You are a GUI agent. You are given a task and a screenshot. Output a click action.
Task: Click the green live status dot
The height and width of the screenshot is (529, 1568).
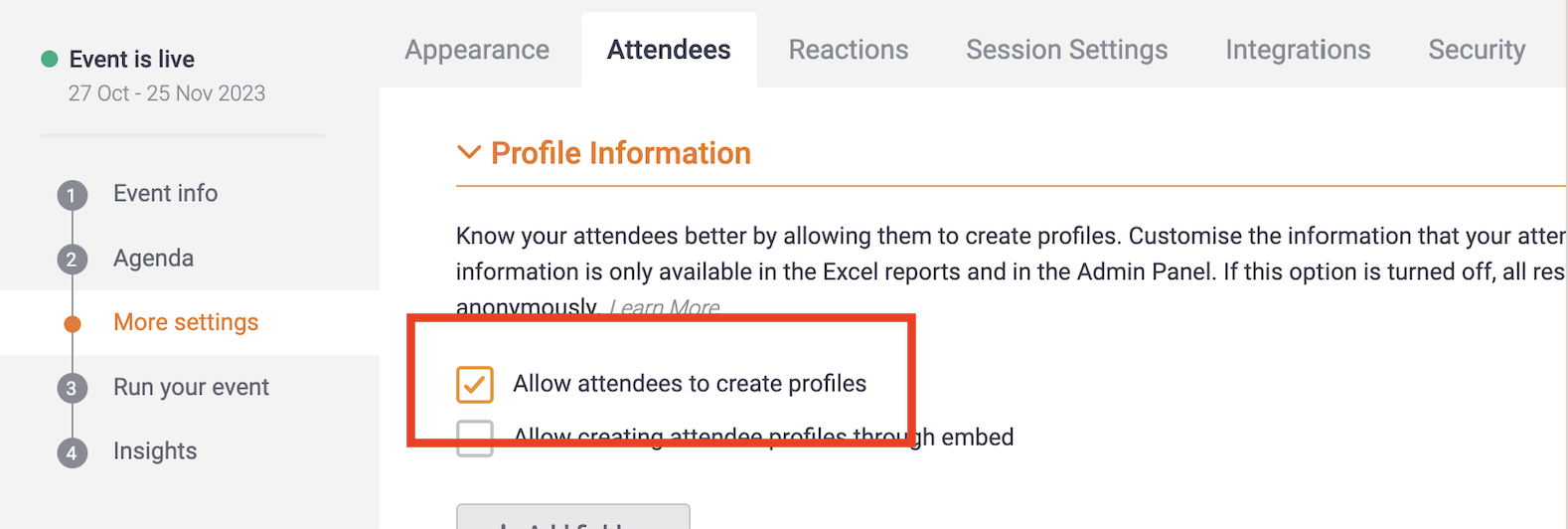(49, 59)
